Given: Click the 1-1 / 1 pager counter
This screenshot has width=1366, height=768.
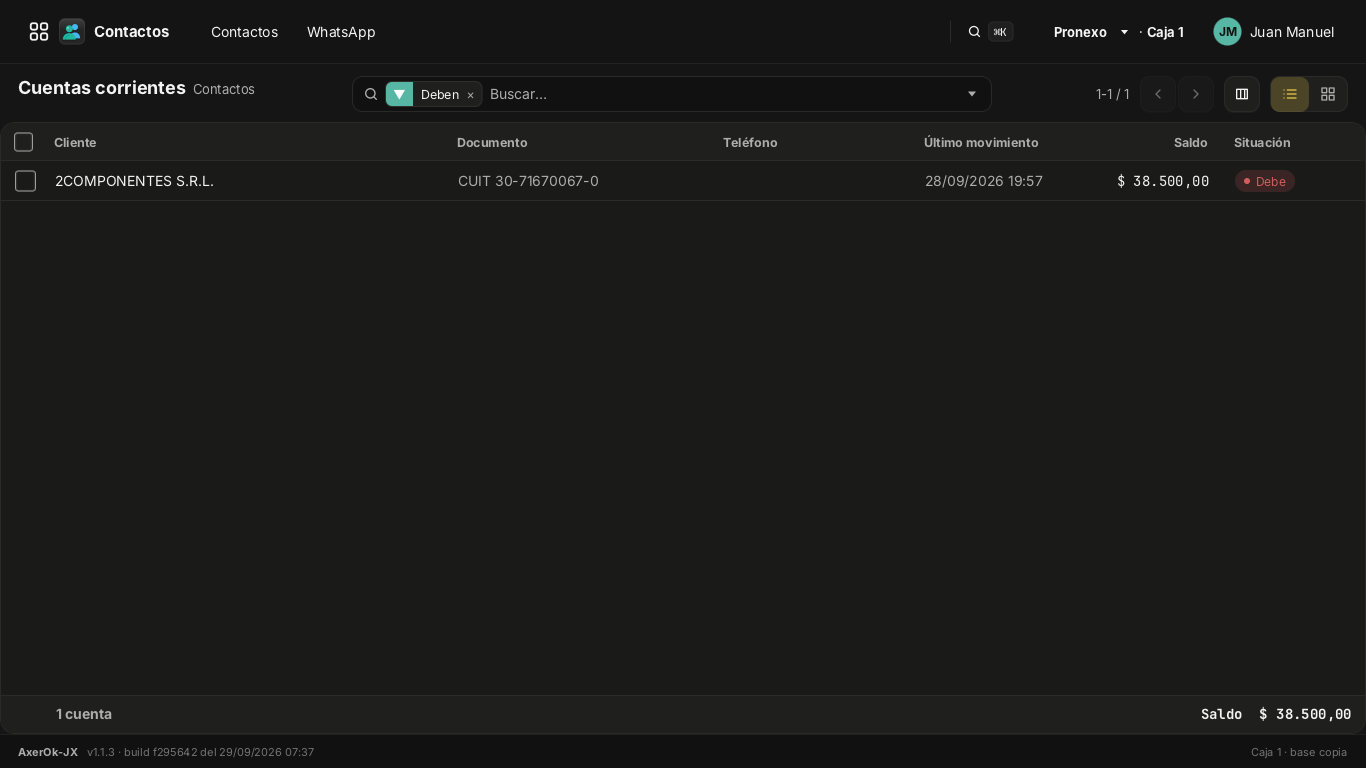Looking at the screenshot, I should click(x=1113, y=94).
